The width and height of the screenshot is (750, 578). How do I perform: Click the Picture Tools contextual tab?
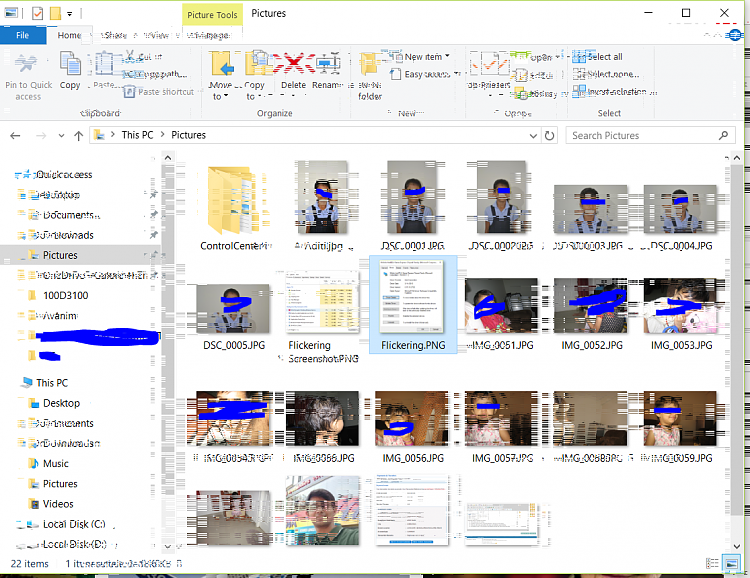tap(212, 15)
